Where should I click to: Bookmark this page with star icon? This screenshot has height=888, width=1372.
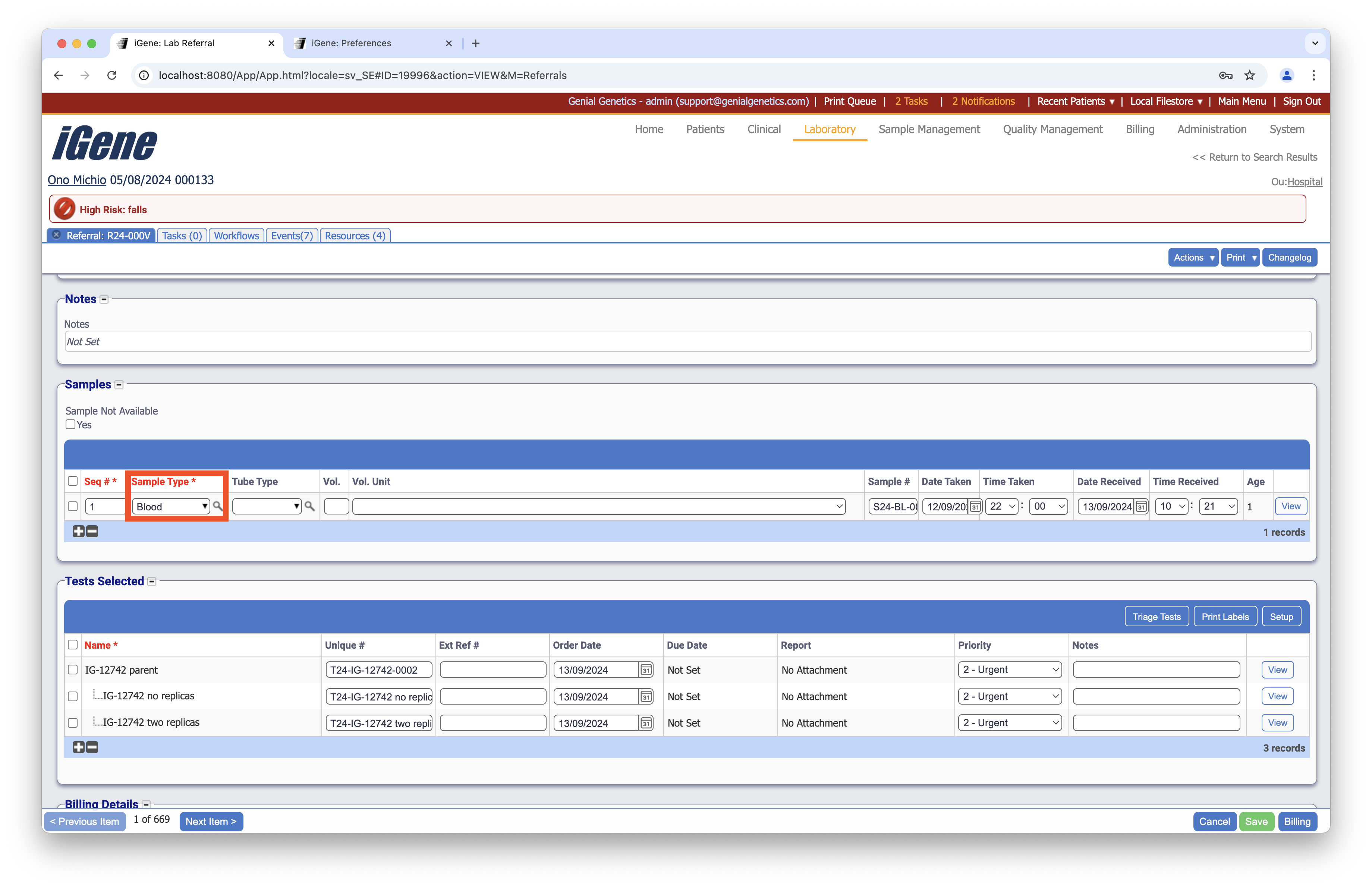pos(1249,75)
